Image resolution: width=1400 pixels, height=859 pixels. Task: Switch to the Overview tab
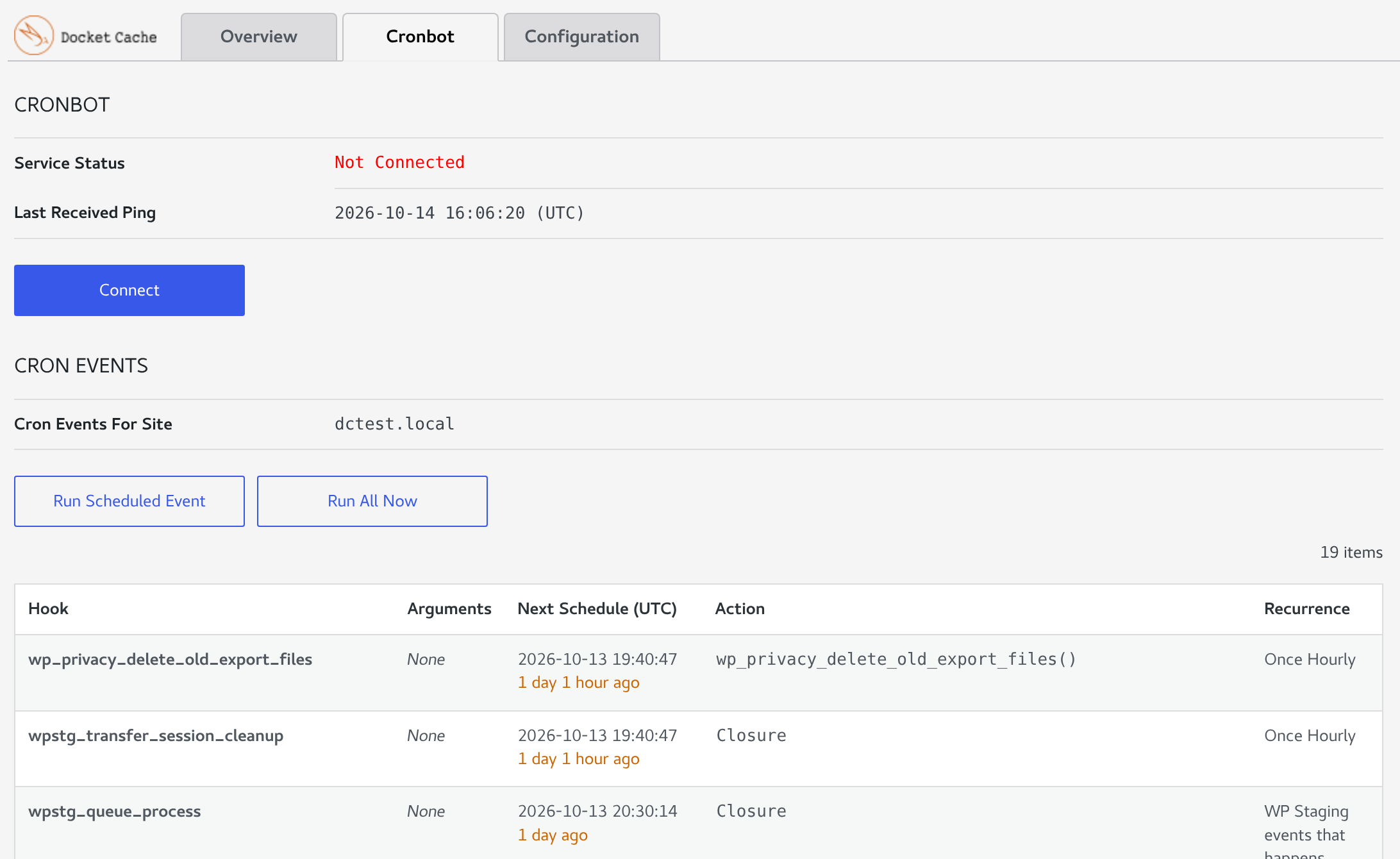(259, 37)
